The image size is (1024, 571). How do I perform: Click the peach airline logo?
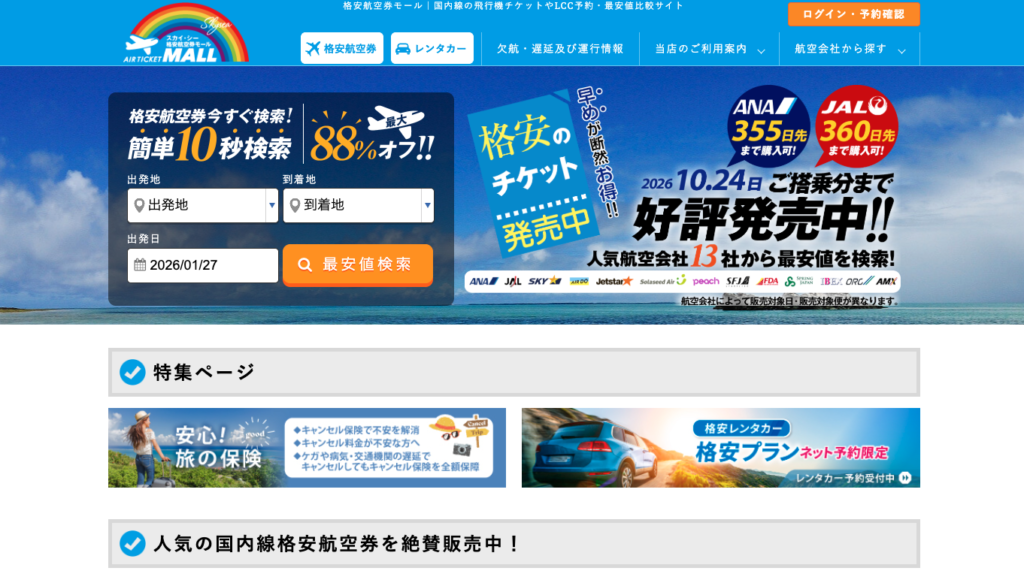click(x=705, y=281)
